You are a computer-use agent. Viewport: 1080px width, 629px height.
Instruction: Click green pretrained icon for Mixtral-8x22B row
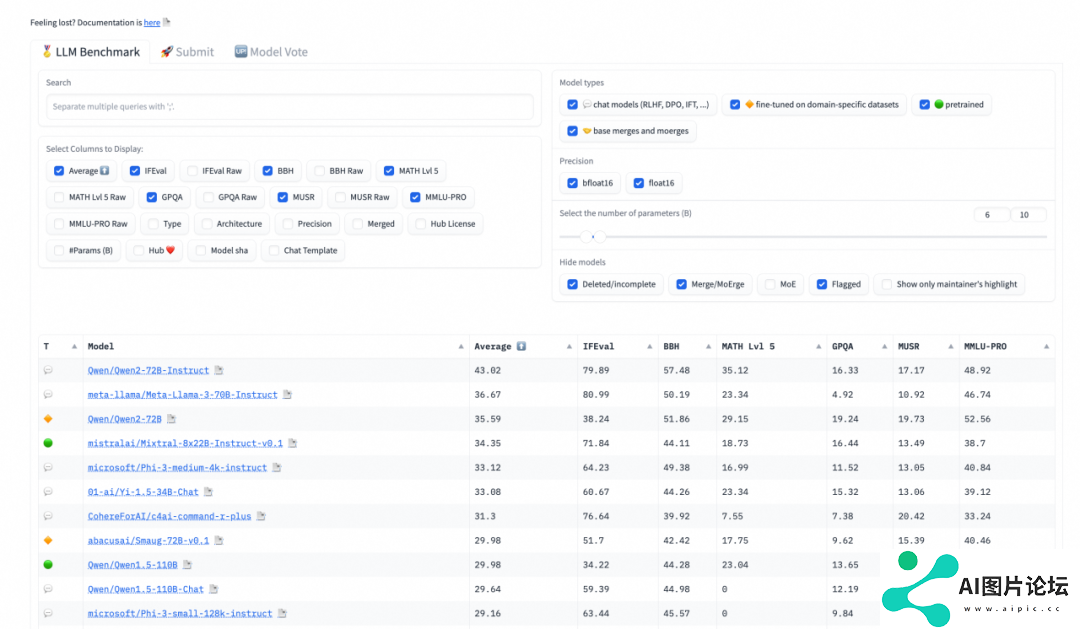[48, 443]
